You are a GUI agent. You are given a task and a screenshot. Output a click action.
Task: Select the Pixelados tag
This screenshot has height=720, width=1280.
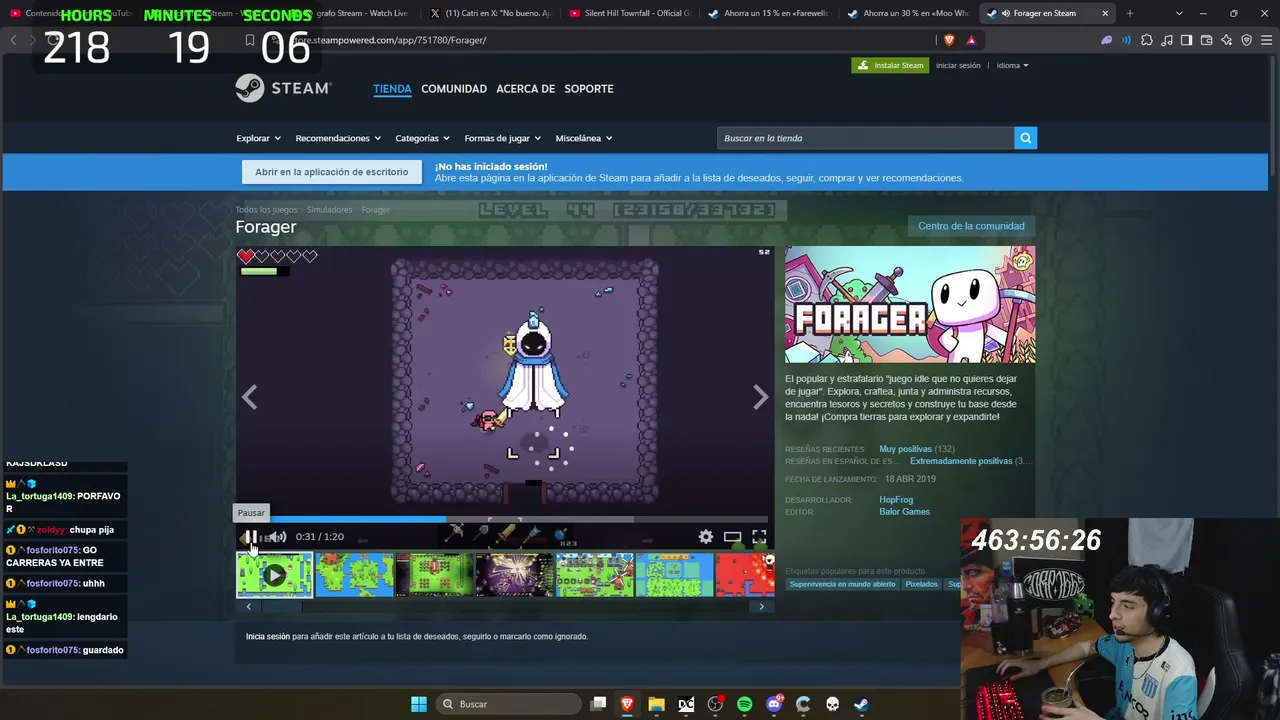coord(921,584)
